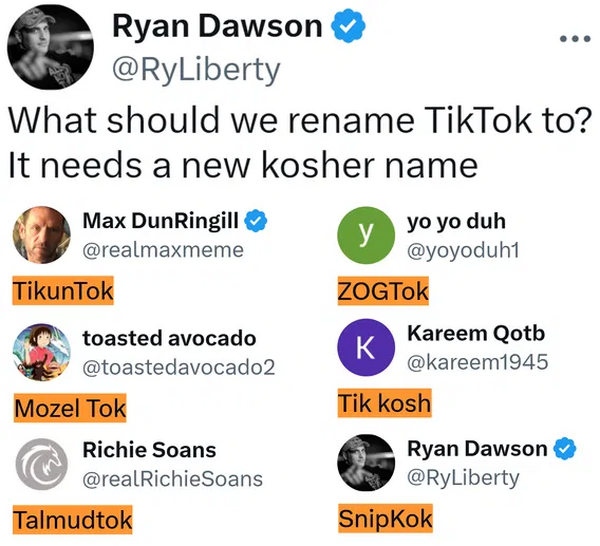
Task: Open the @RyLiberty handle under the header name
Action: coord(196,70)
